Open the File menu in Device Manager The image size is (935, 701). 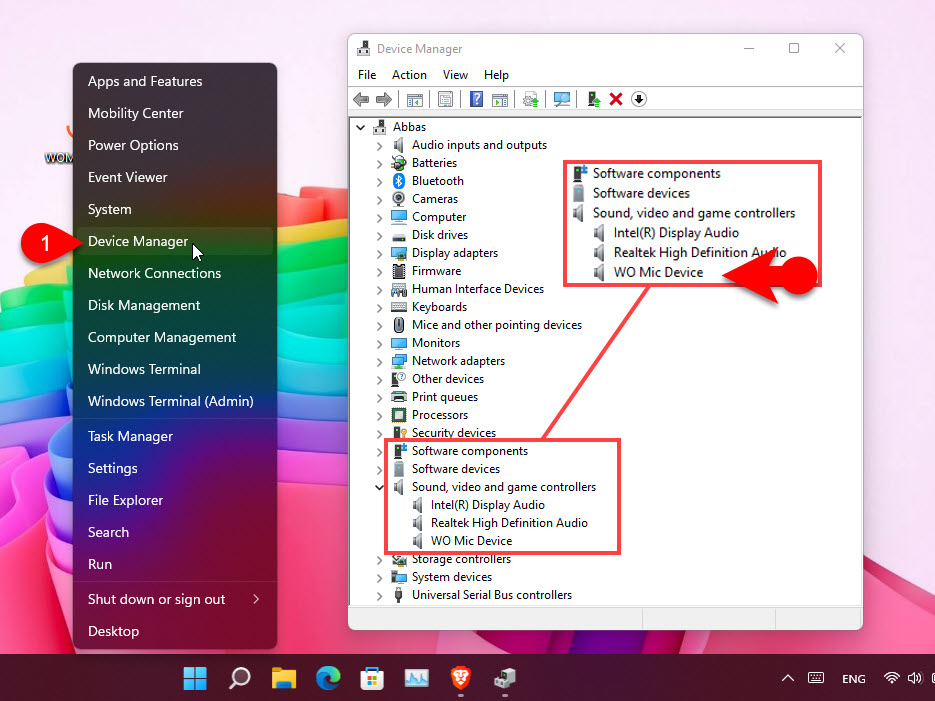(x=367, y=75)
